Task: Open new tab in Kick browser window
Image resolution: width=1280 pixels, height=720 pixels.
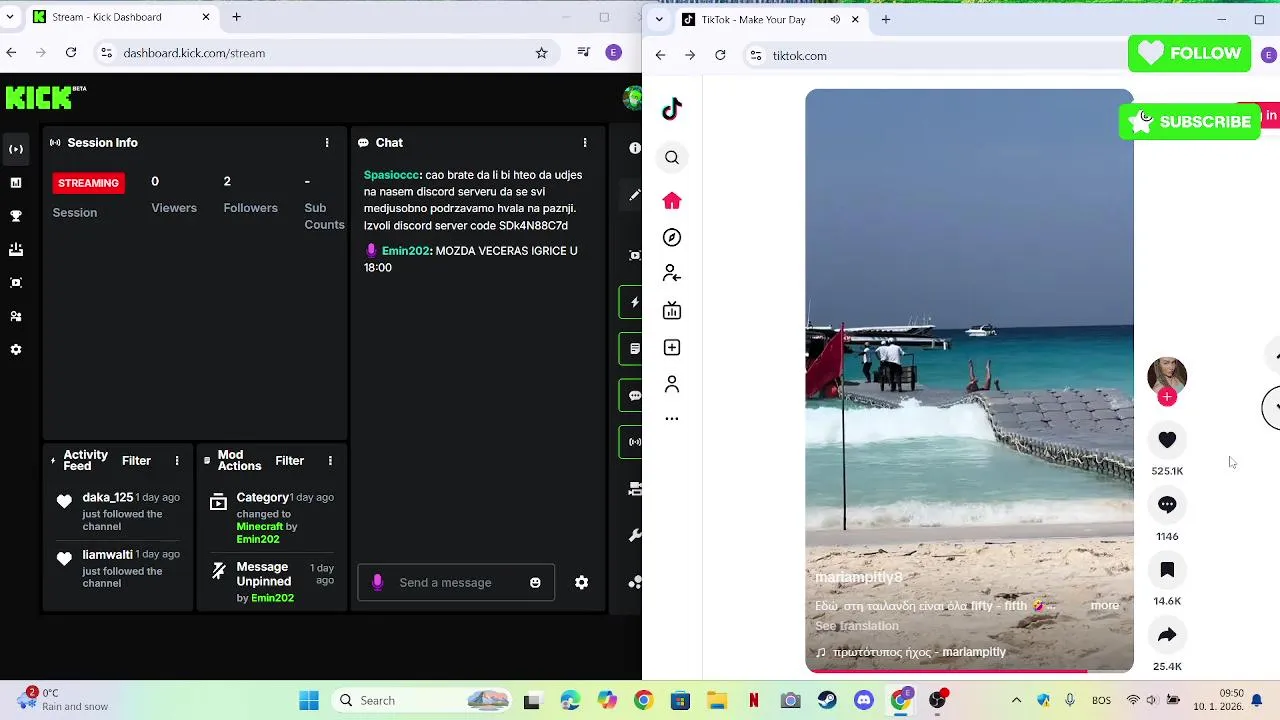Action: point(237,17)
